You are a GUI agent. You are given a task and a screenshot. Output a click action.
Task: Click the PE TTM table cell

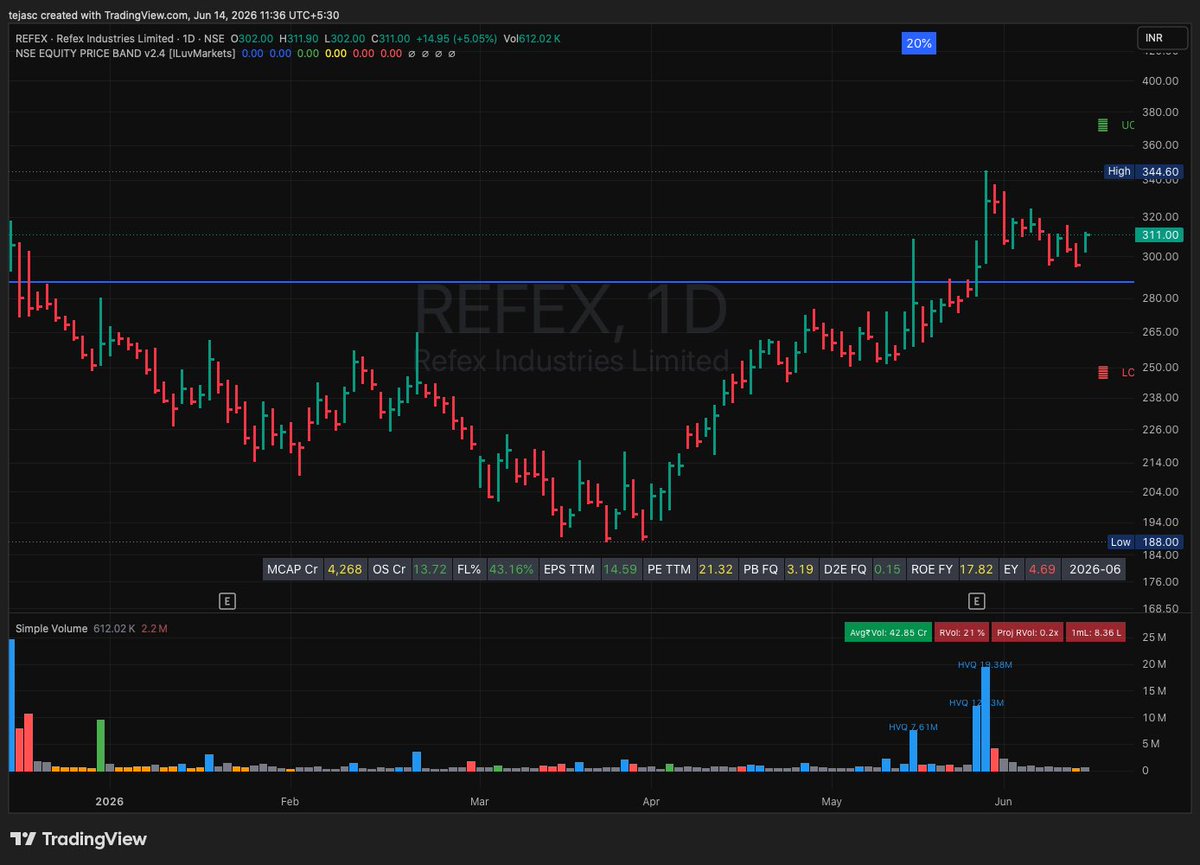click(669, 569)
